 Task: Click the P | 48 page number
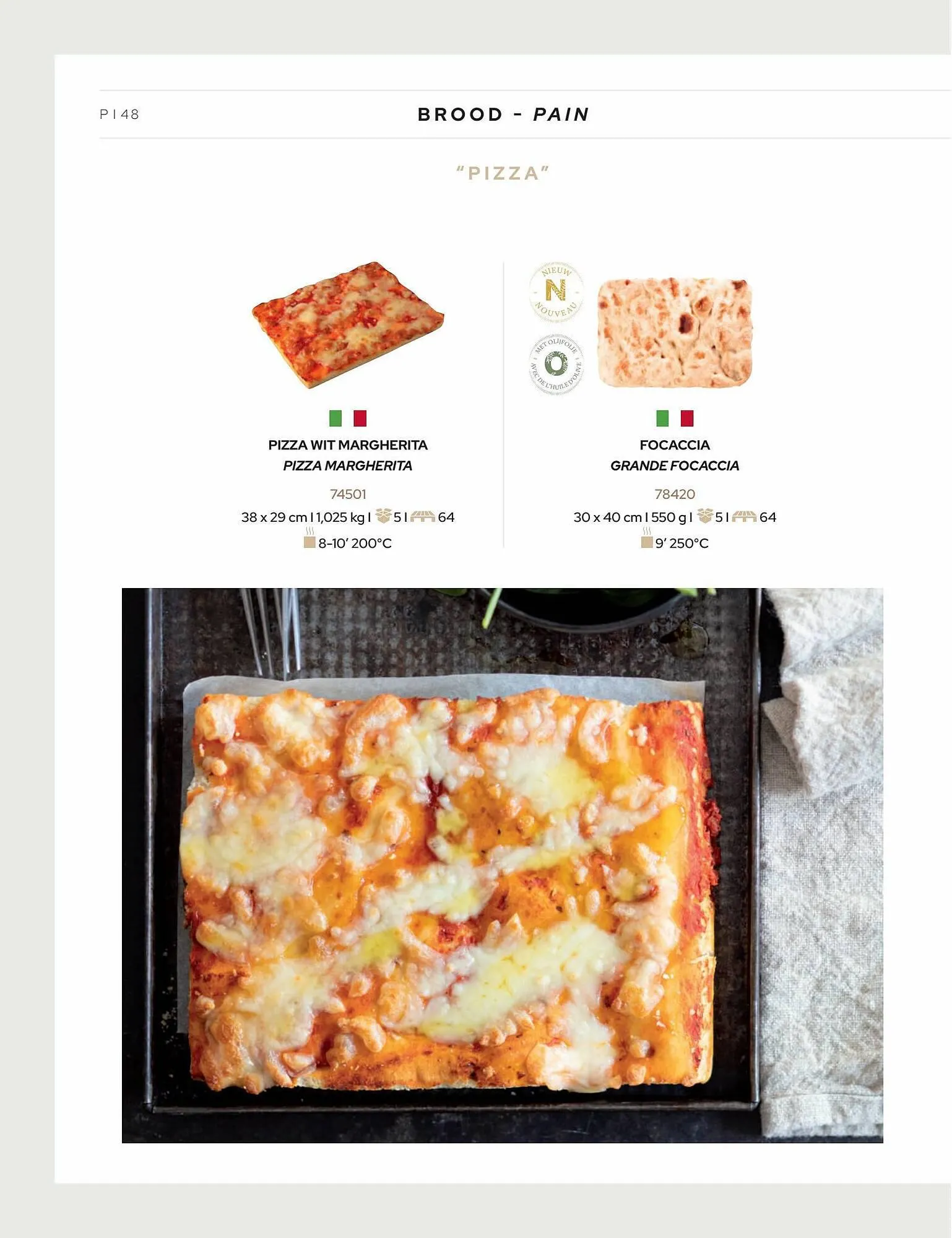(119, 115)
